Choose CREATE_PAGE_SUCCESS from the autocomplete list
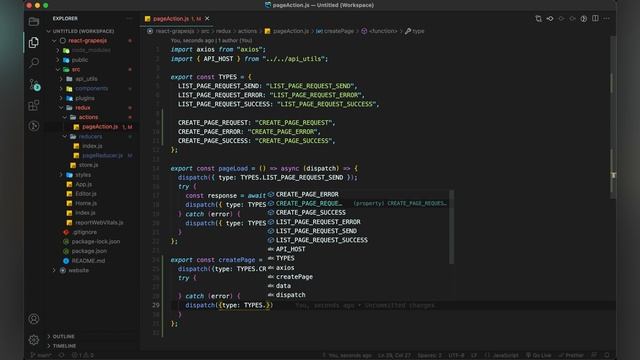The width and height of the screenshot is (640, 360). (x=358, y=213)
